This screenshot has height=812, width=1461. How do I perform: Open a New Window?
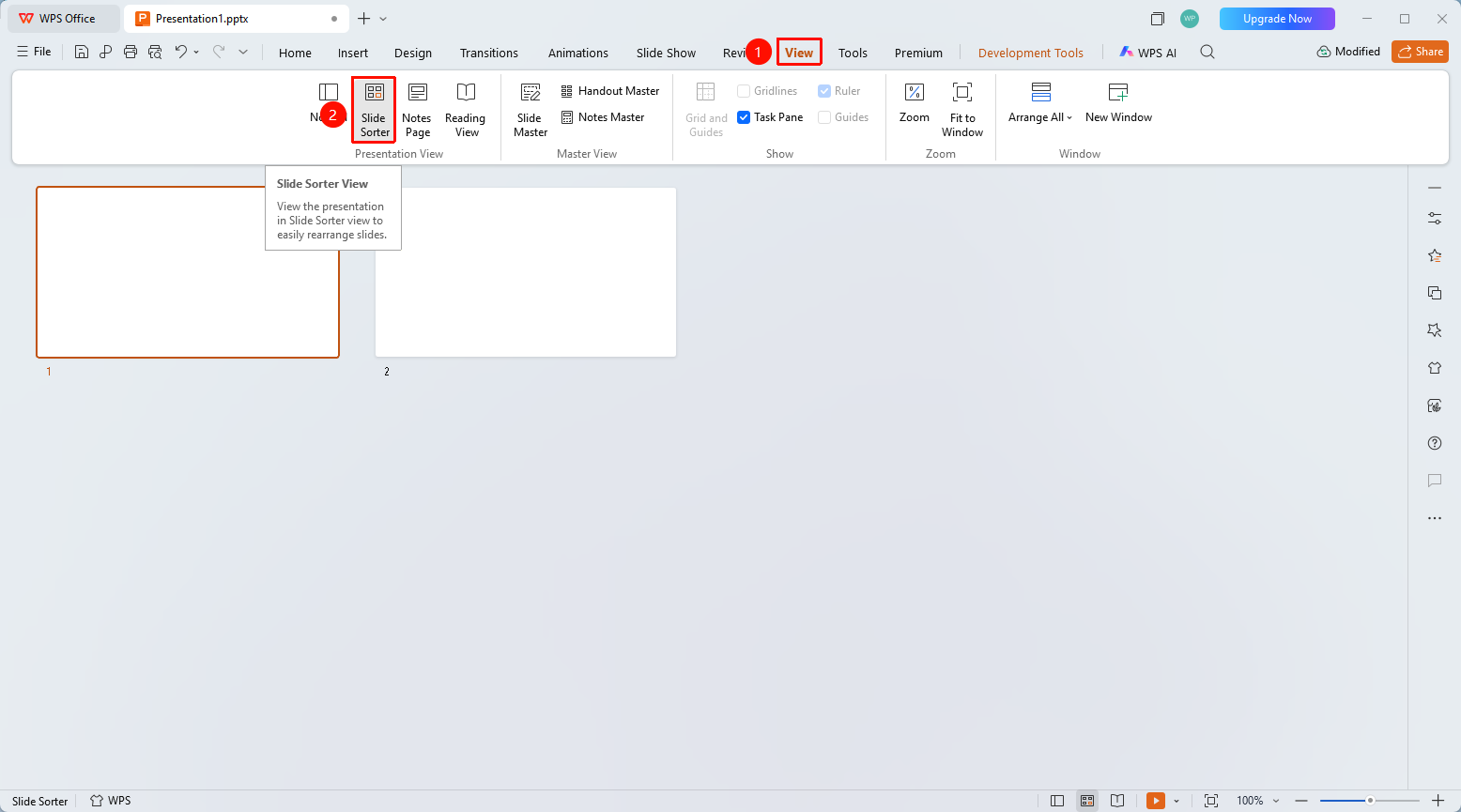[x=1118, y=103]
